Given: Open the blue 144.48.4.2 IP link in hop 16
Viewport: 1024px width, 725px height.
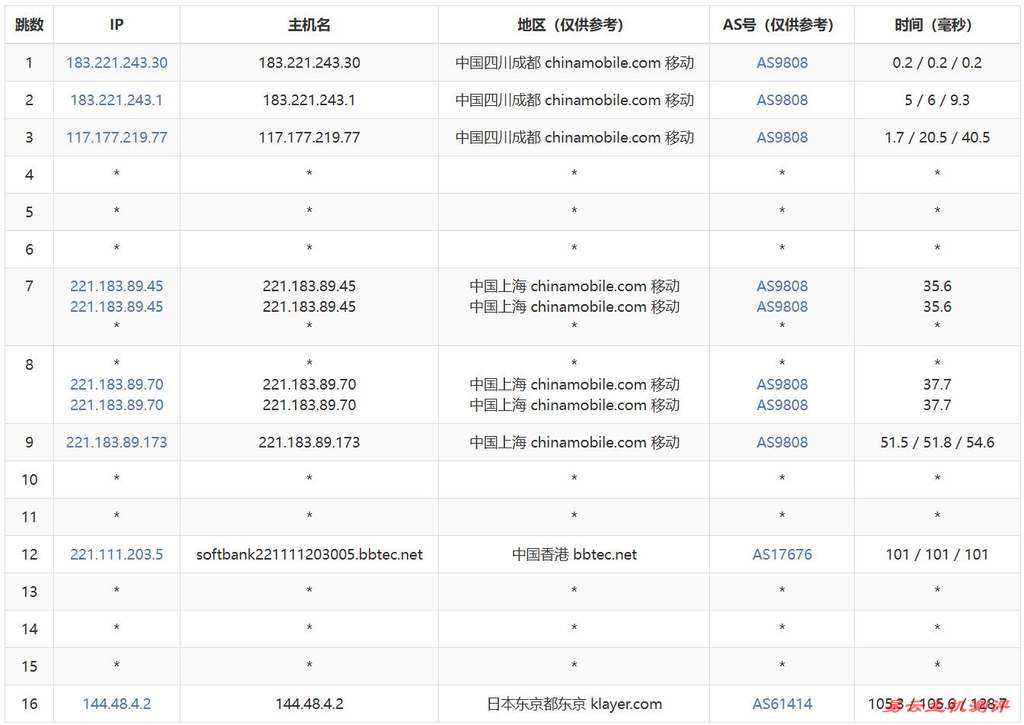Looking at the screenshot, I should click(x=117, y=704).
